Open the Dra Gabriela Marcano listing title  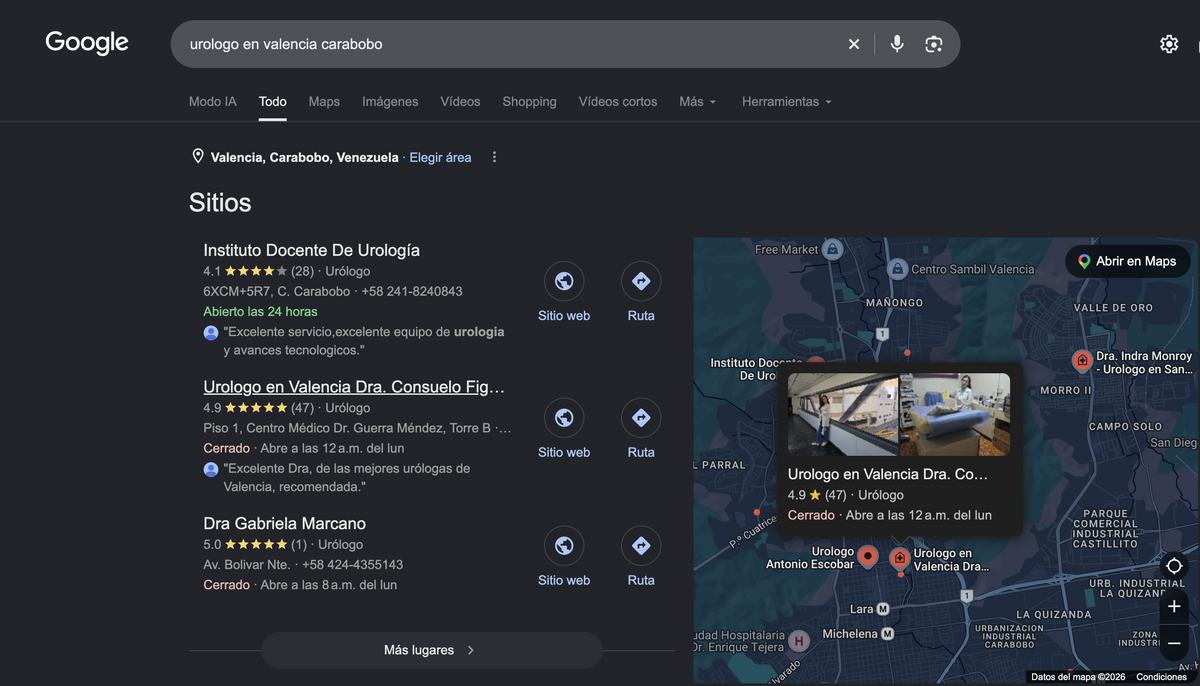coord(284,524)
